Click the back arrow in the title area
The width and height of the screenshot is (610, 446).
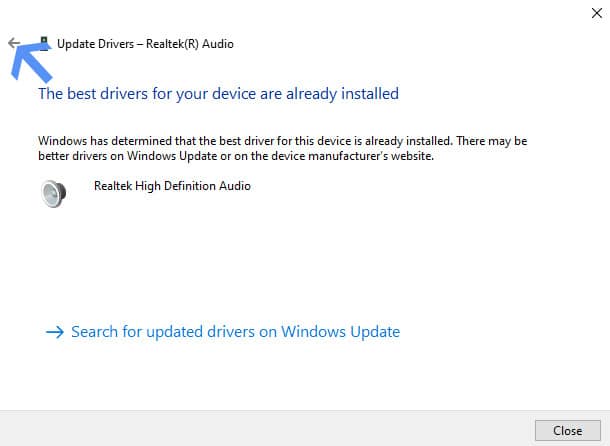tap(13, 43)
